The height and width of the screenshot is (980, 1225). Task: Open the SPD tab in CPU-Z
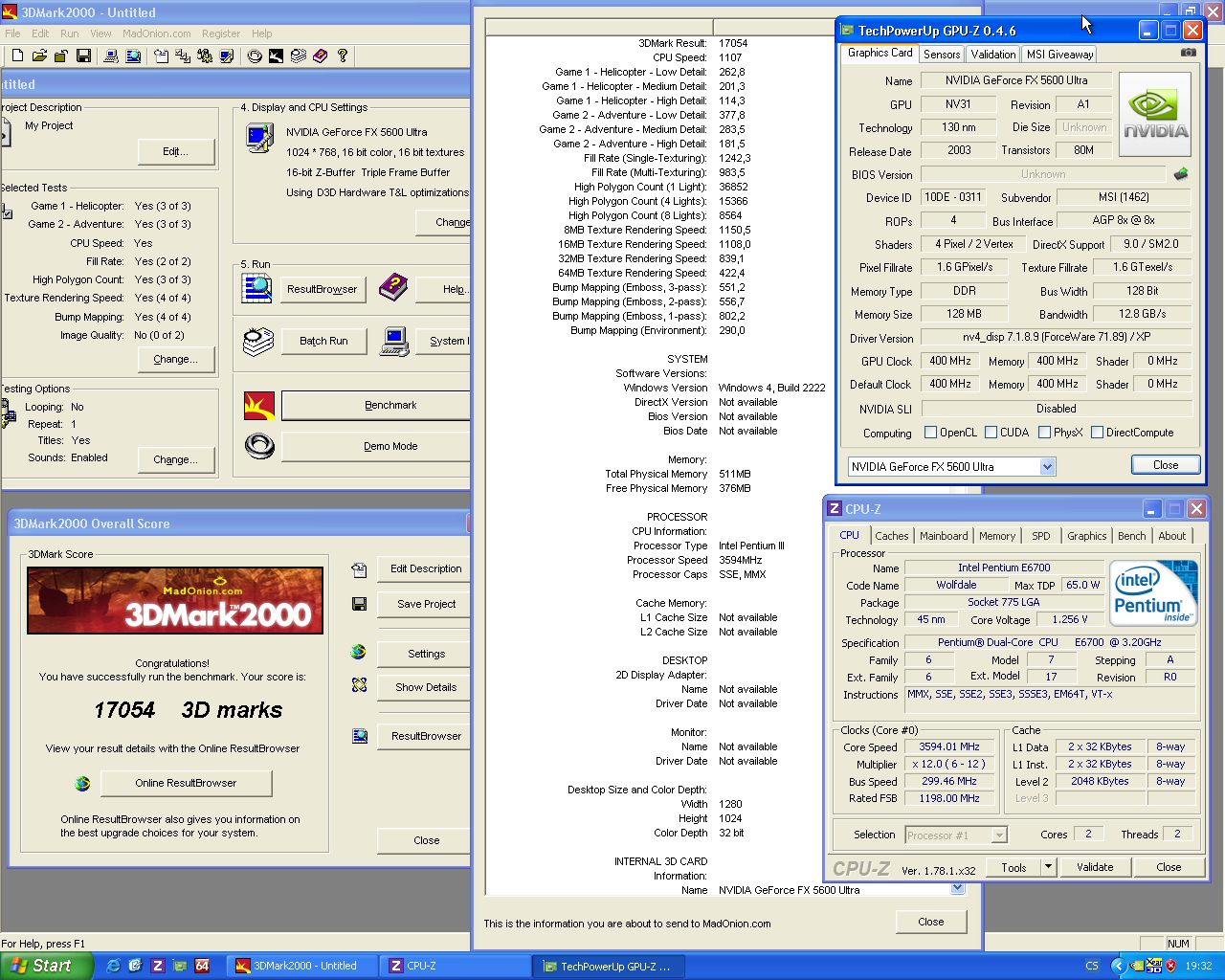pos(1041,536)
